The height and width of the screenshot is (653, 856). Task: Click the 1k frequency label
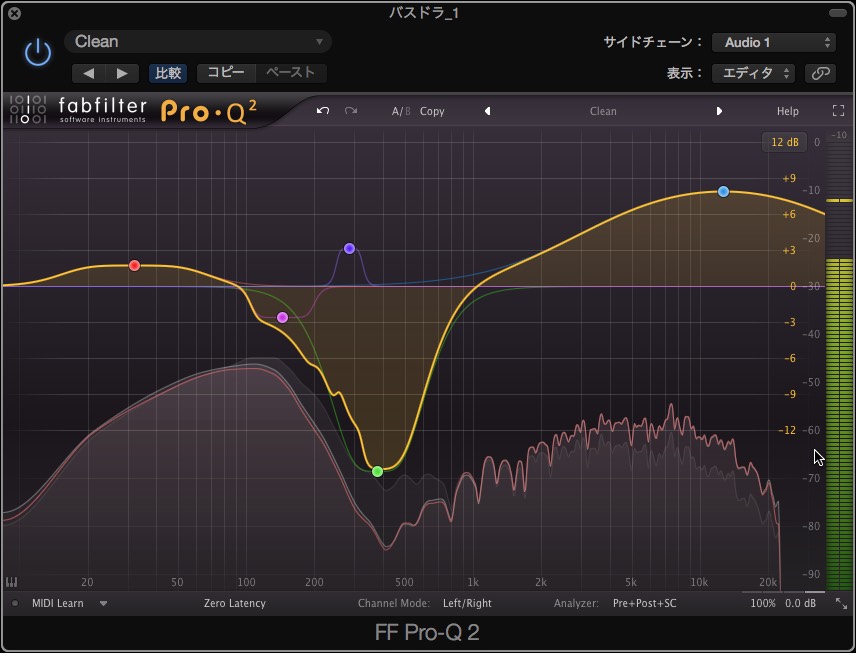473,582
